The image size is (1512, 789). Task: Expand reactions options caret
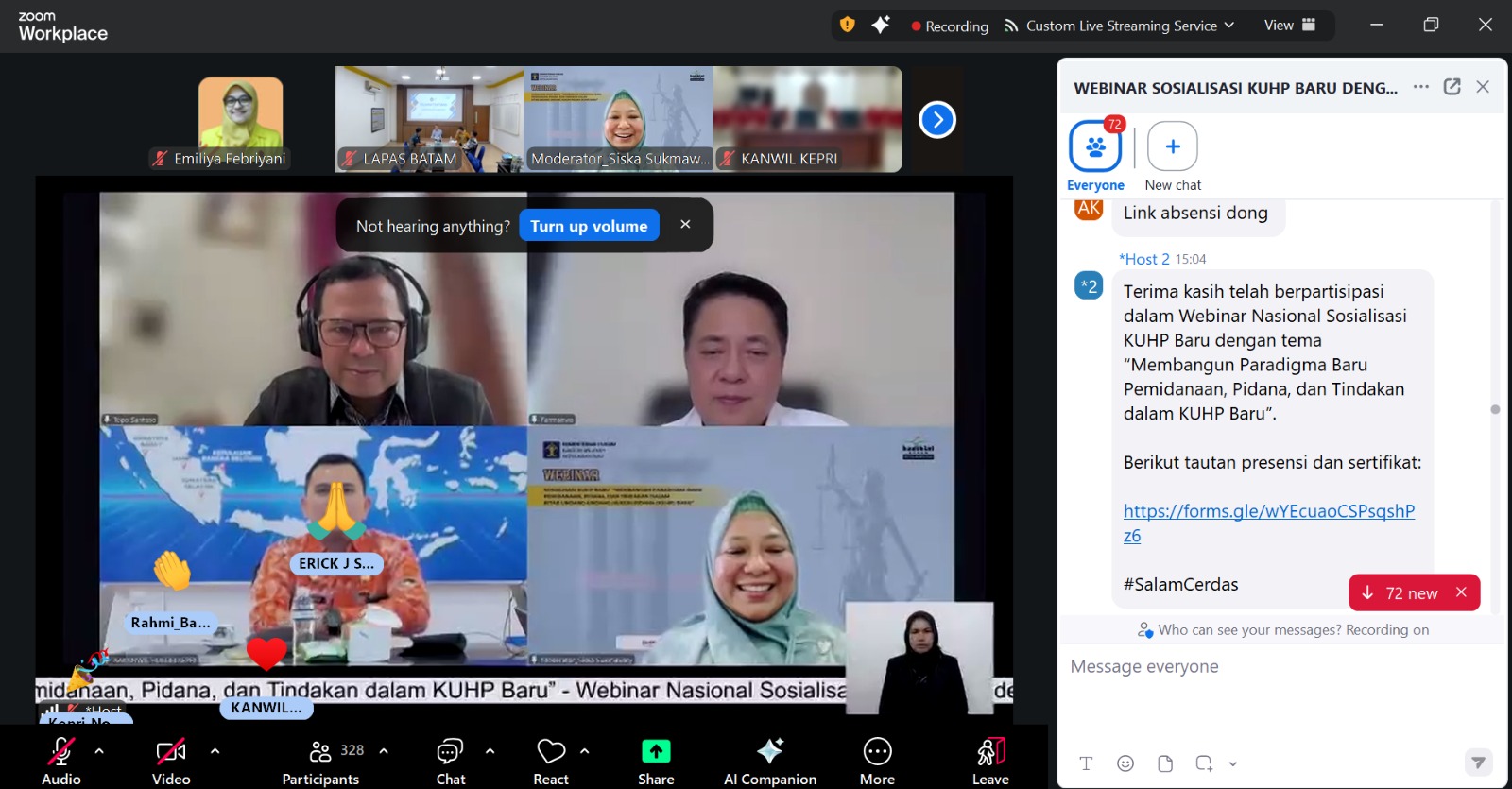pyautogui.click(x=584, y=751)
